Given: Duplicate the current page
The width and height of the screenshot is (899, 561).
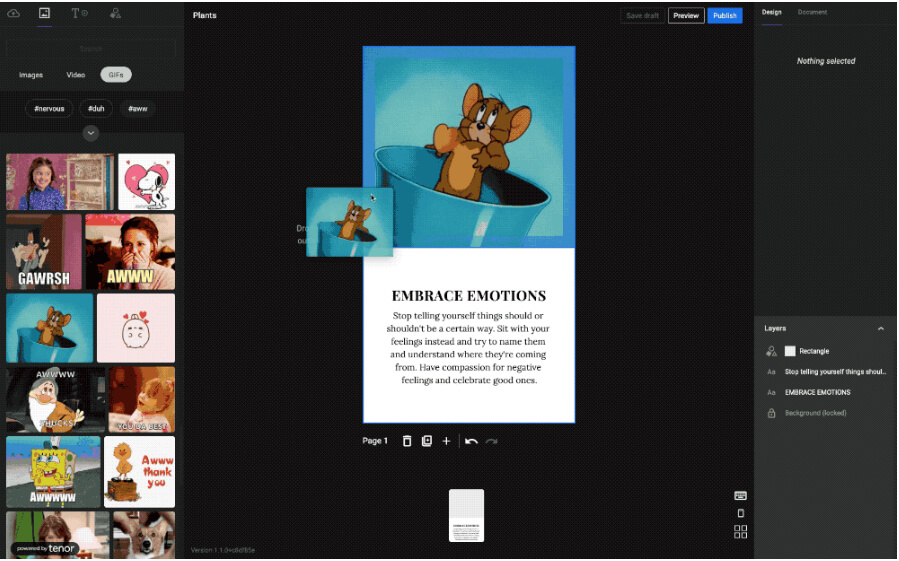Looking at the screenshot, I should (x=427, y=441).
